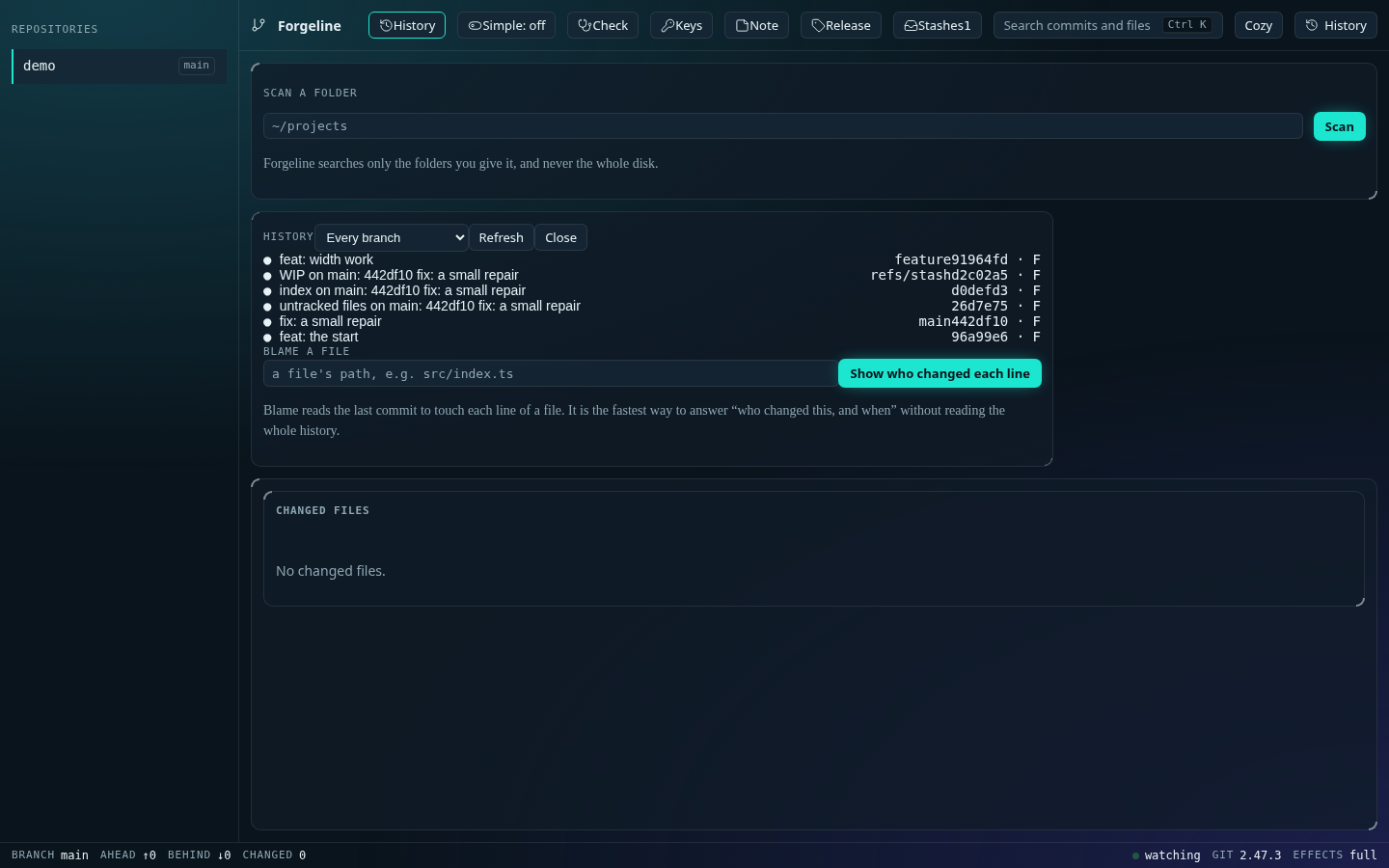Click hash refs/stashd2c02a5
The width and height of the screenshot is (1389, 868).
pos(940,275)
